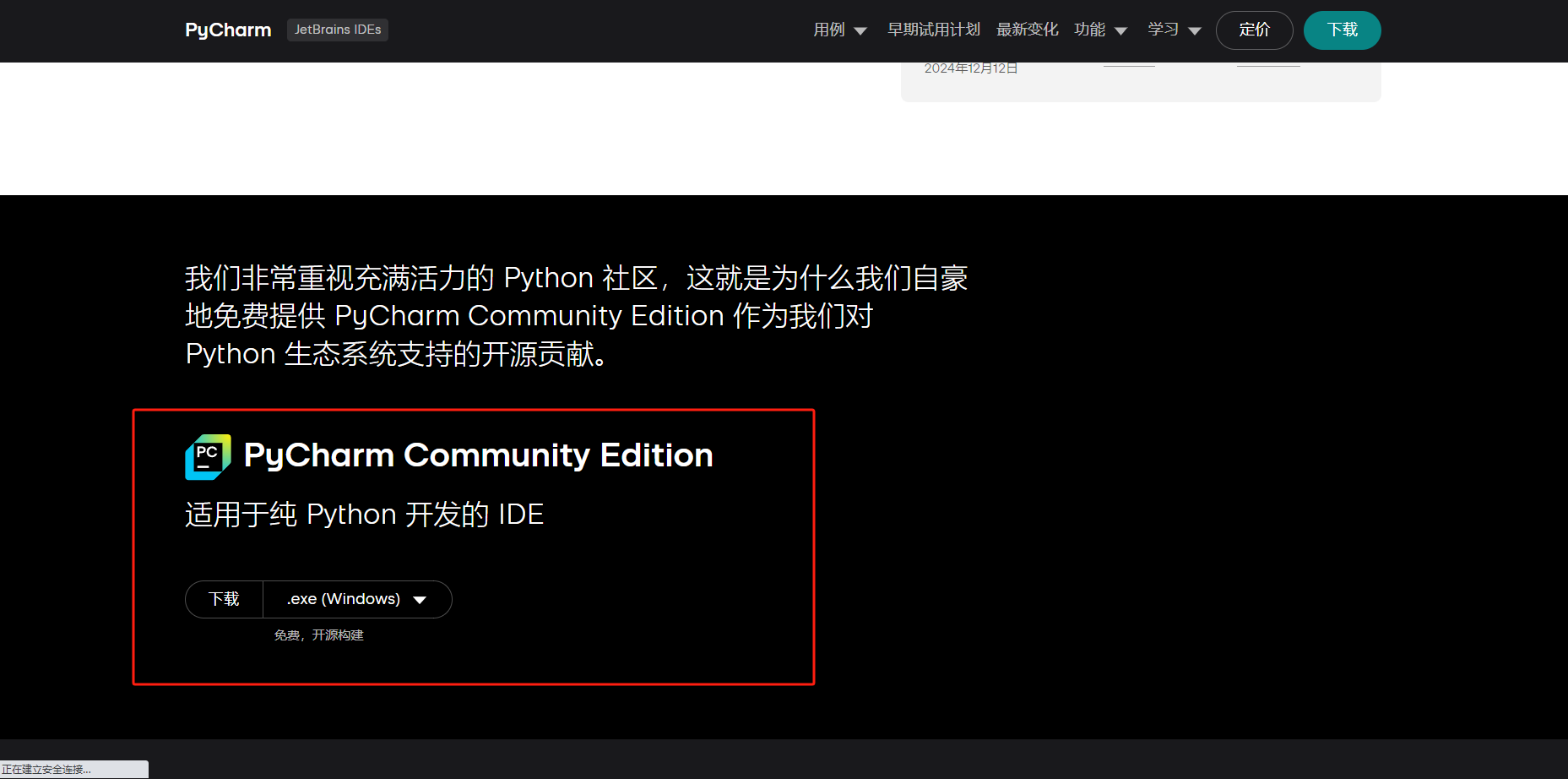
Task: Open the 定价 pricing page
Action: (1254, 30)
